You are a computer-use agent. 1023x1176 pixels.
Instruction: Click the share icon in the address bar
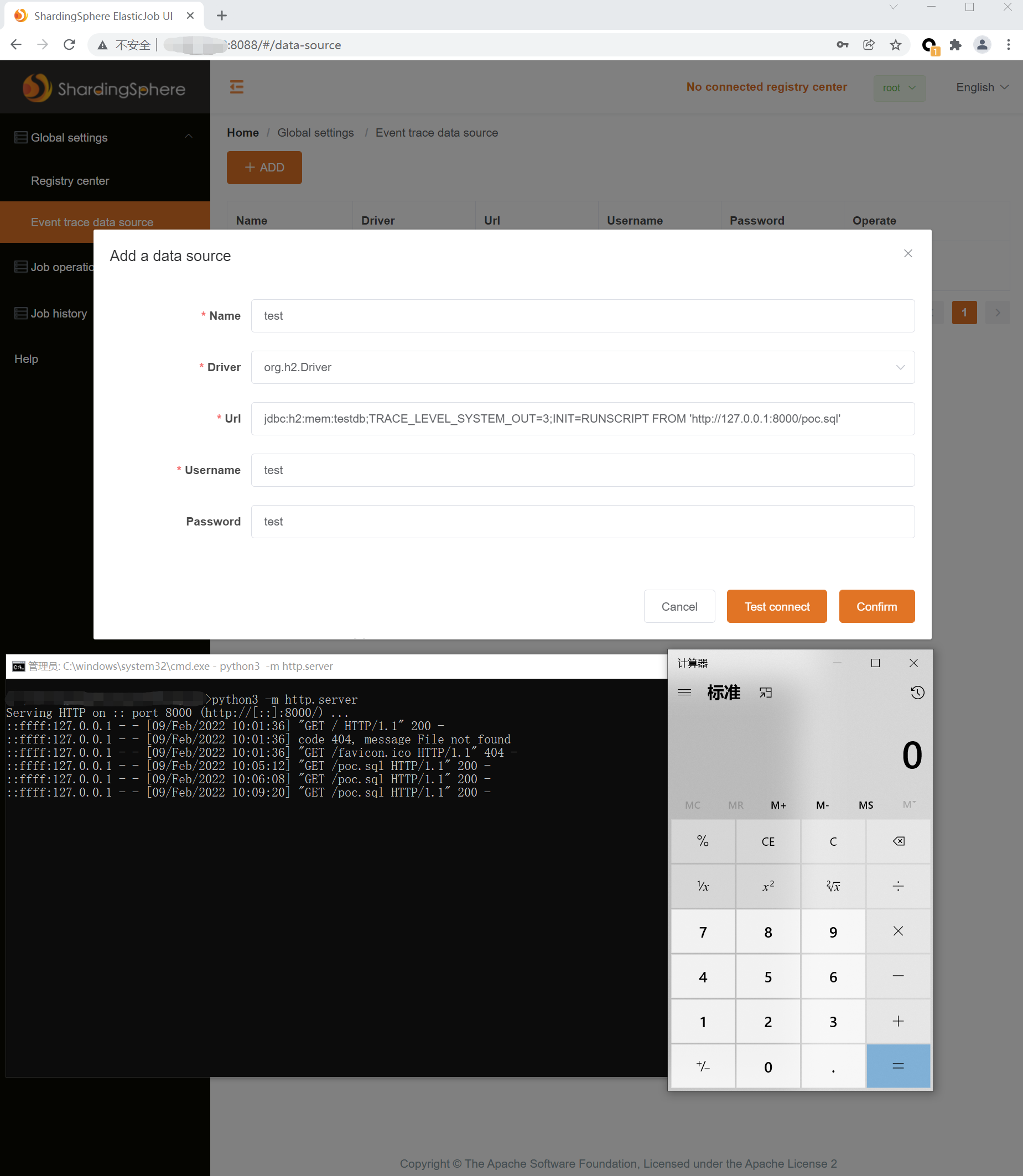coord(869,44)
